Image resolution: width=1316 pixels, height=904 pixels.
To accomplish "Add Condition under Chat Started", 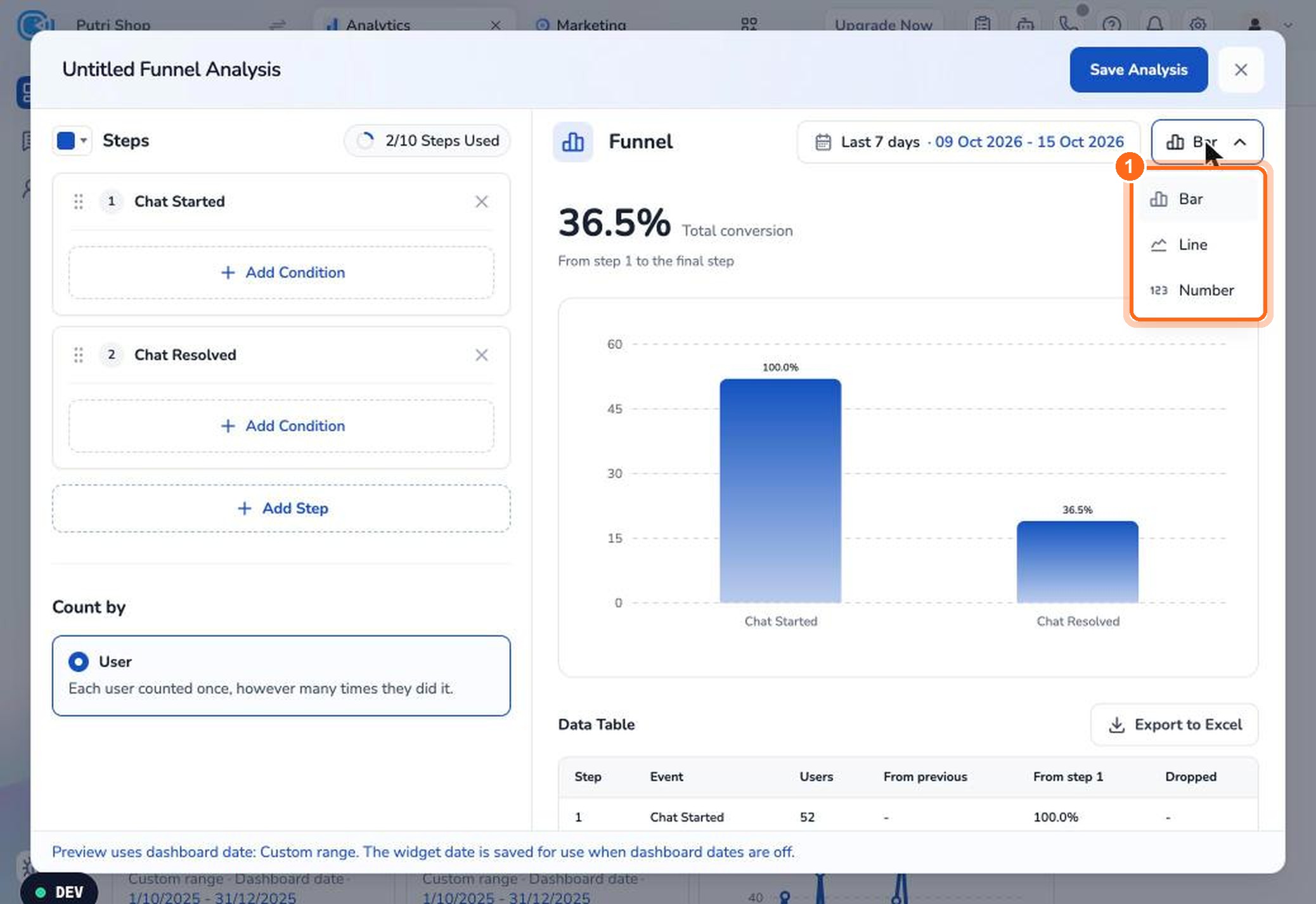I will pos(281,273).
